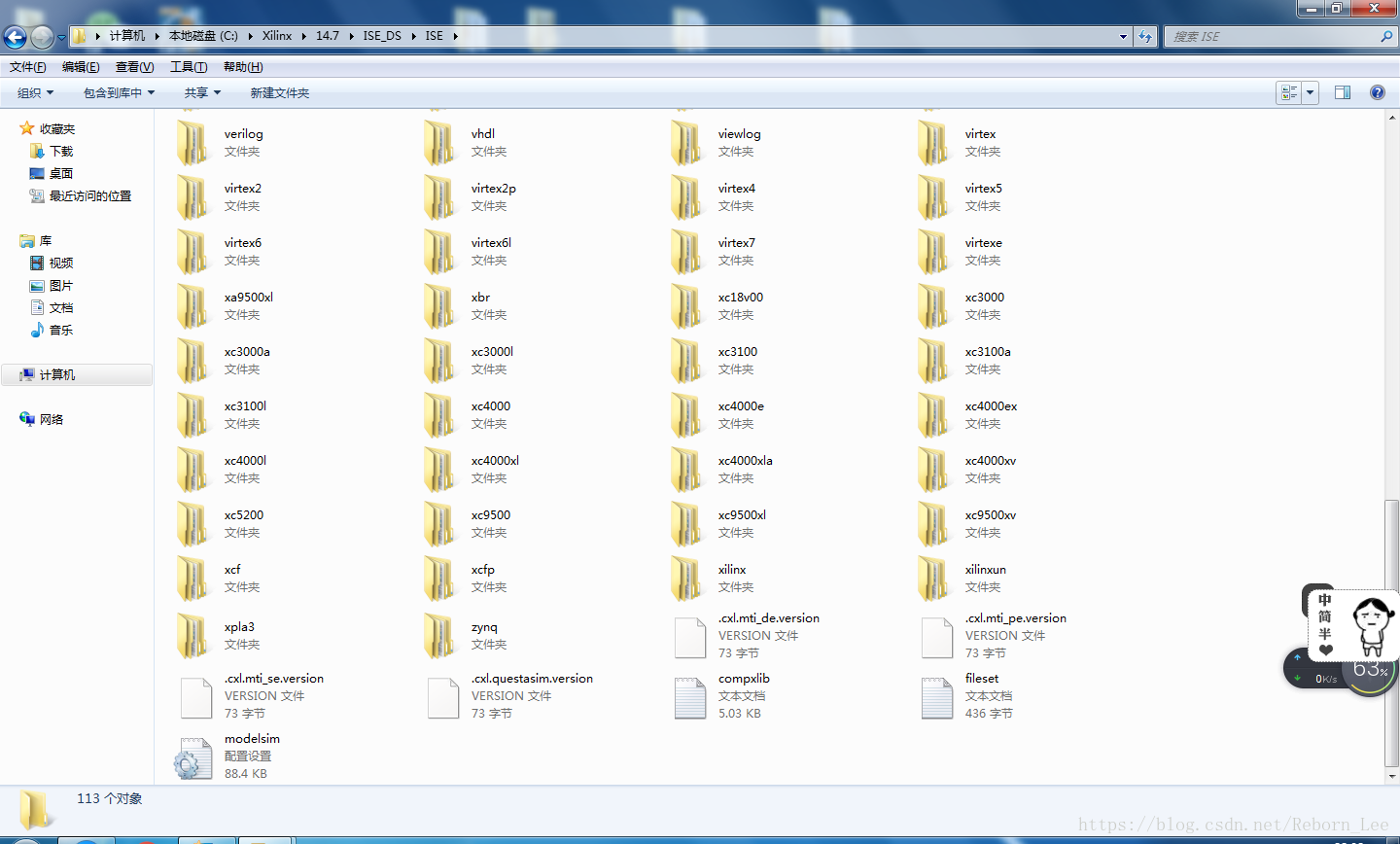Select the .cxl.mti_de.version file icon
The height and width of the screenshot is (844, 1400).
(690, 637)
